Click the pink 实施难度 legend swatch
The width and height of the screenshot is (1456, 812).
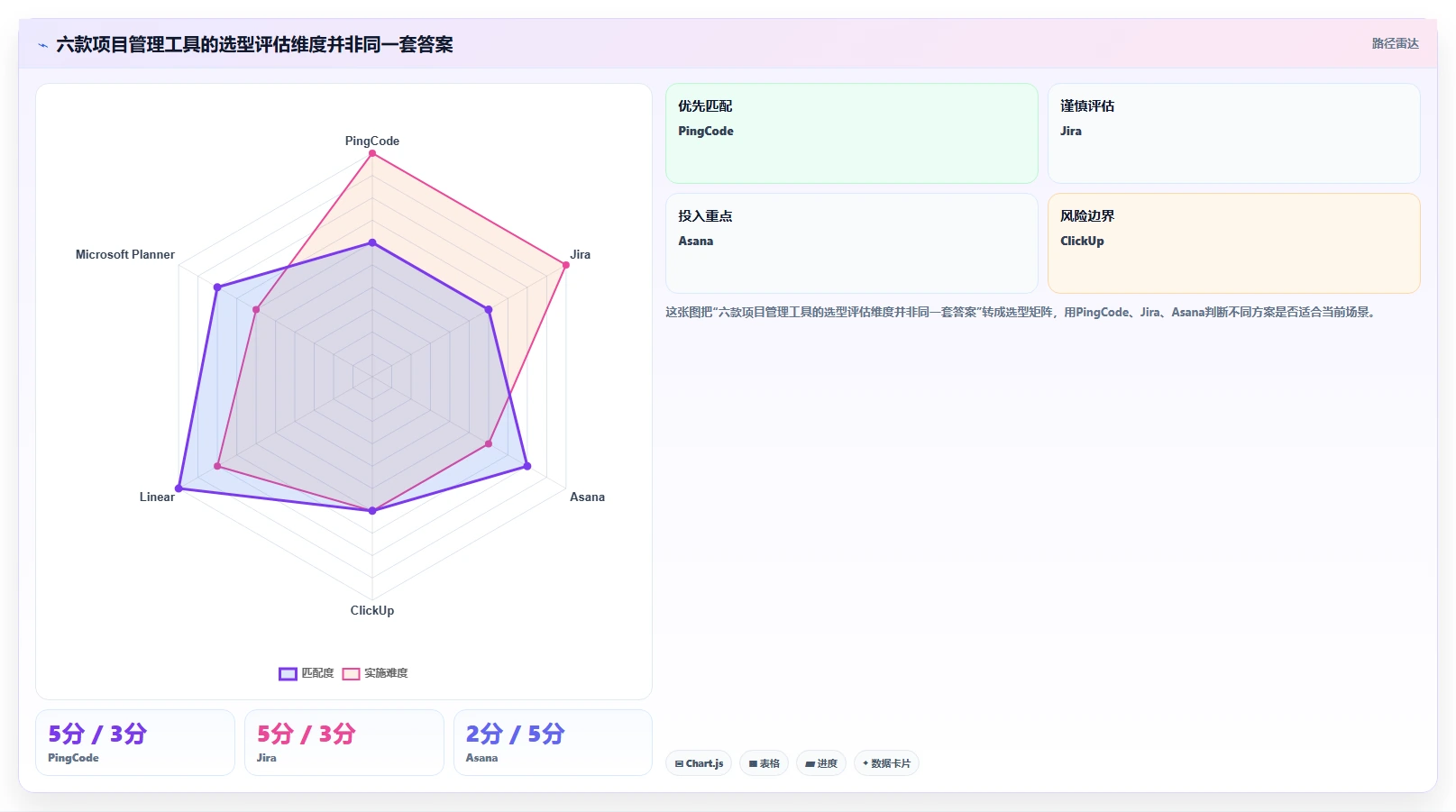(x=351, y=673)
